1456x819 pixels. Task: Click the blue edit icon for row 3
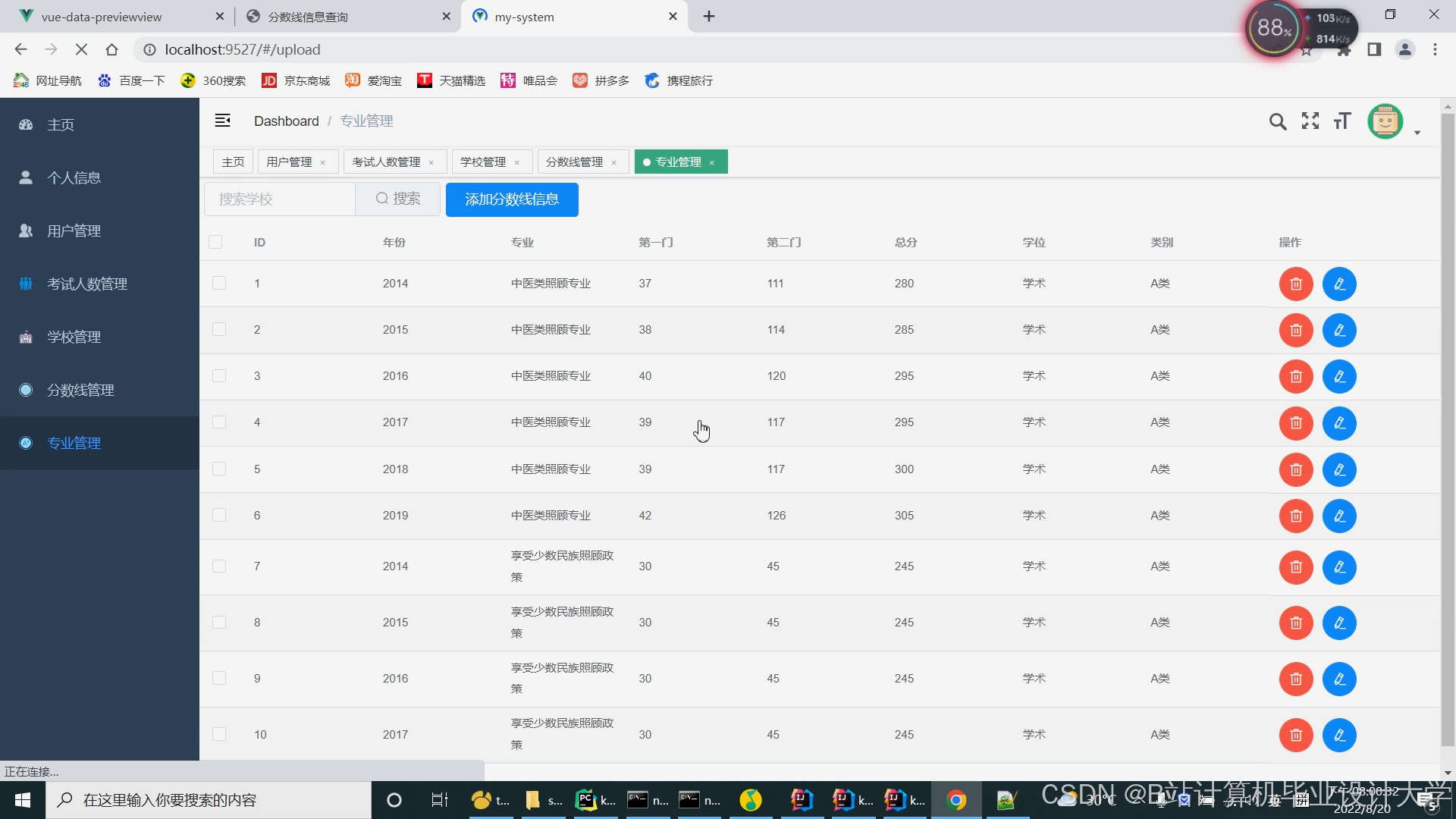click(1339, 377)
